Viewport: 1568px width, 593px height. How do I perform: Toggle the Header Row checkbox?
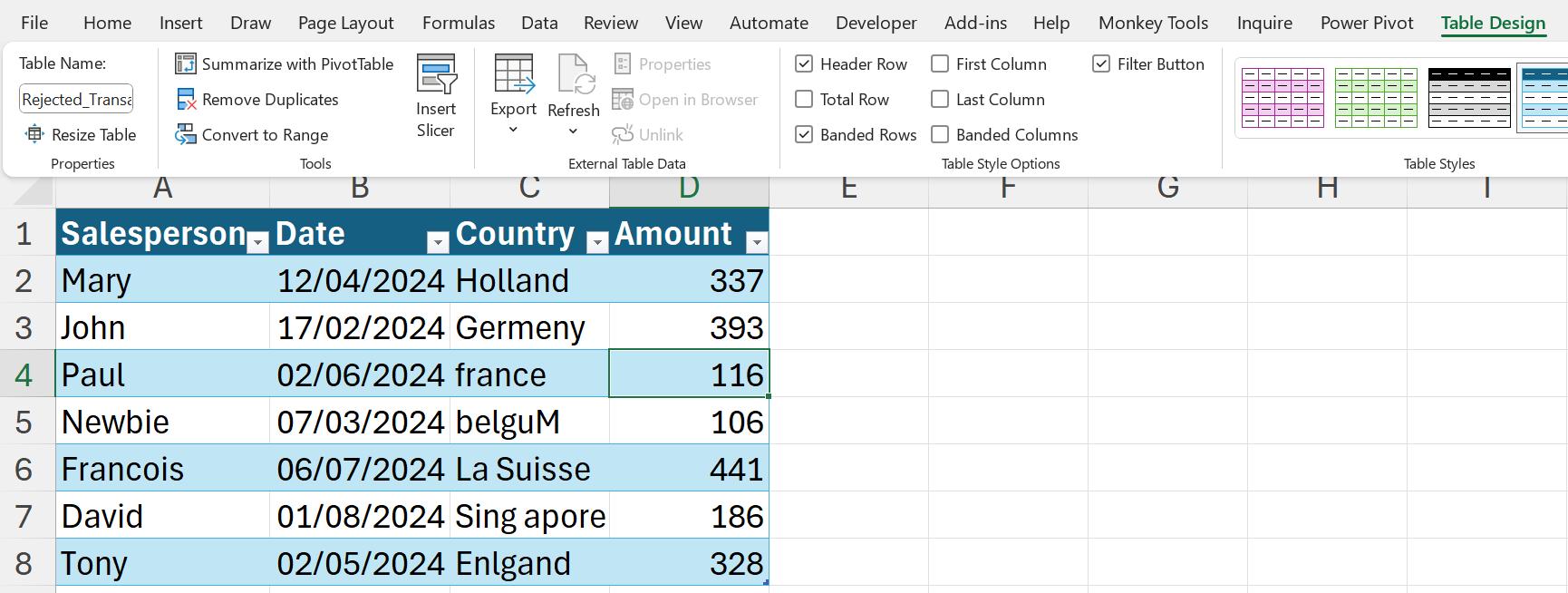pyautogui.click(x=804, y=63)
